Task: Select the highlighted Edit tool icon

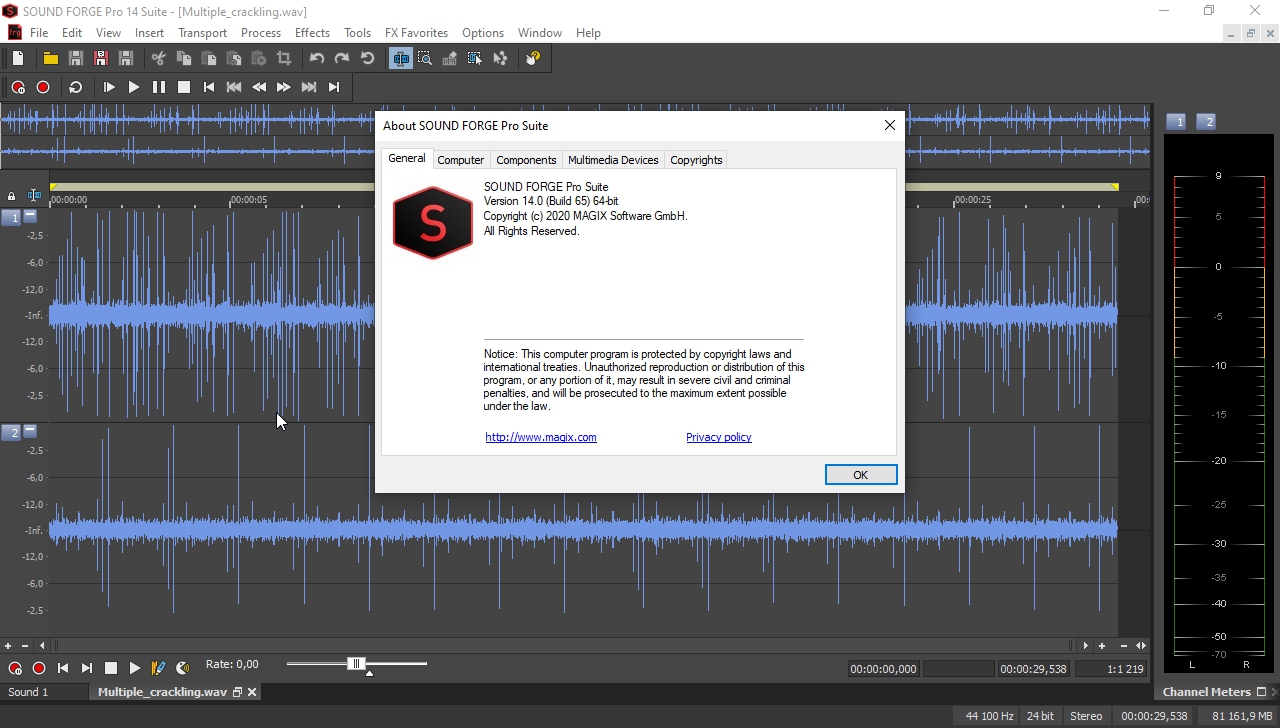Action: [400, 58]
